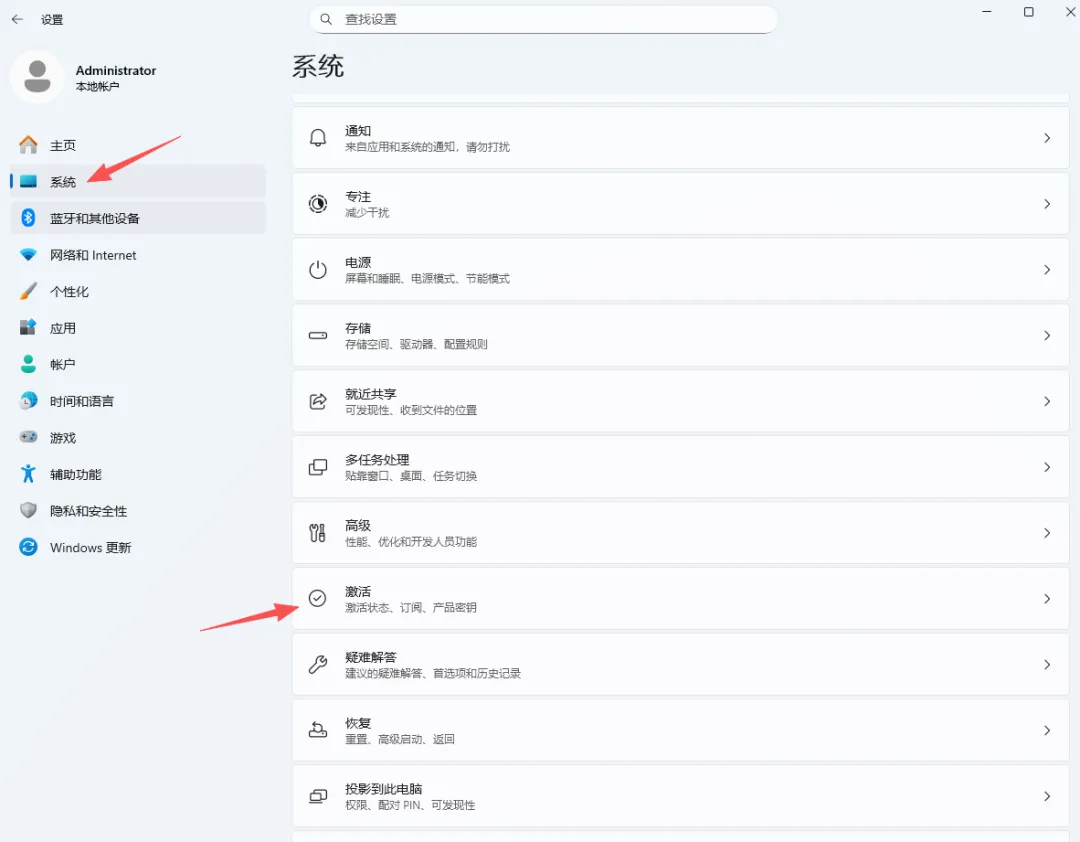Click the Administrator account name
Screen dimensions: 1080x842
(116, 70)
